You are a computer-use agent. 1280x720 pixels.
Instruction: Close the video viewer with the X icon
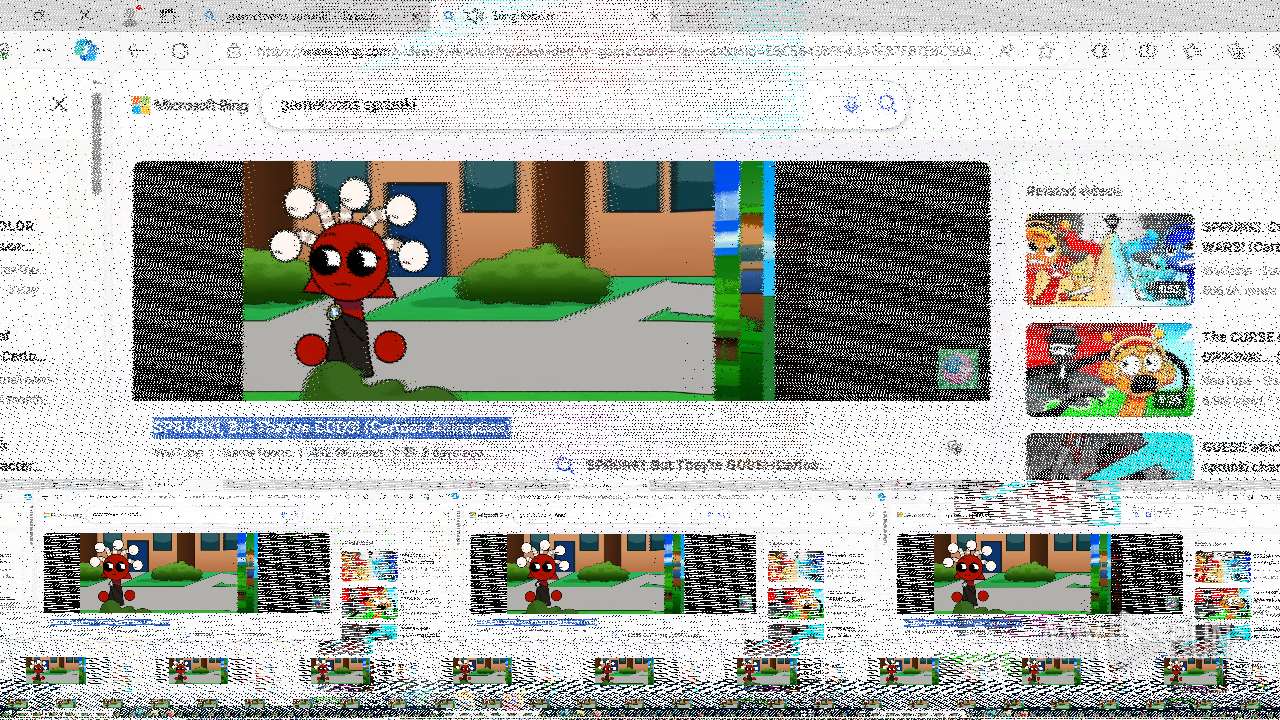click(x=59, y=103)
